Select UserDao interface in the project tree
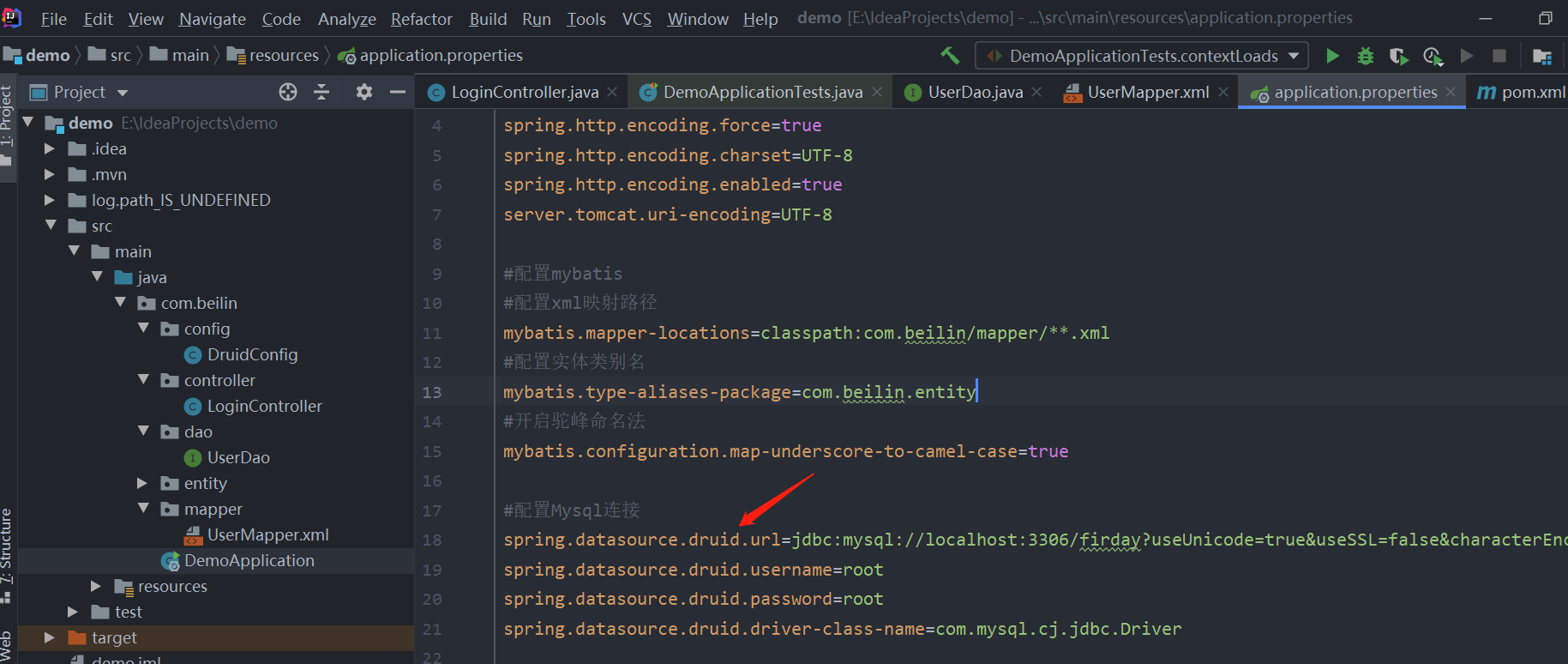 click(227, 457)
